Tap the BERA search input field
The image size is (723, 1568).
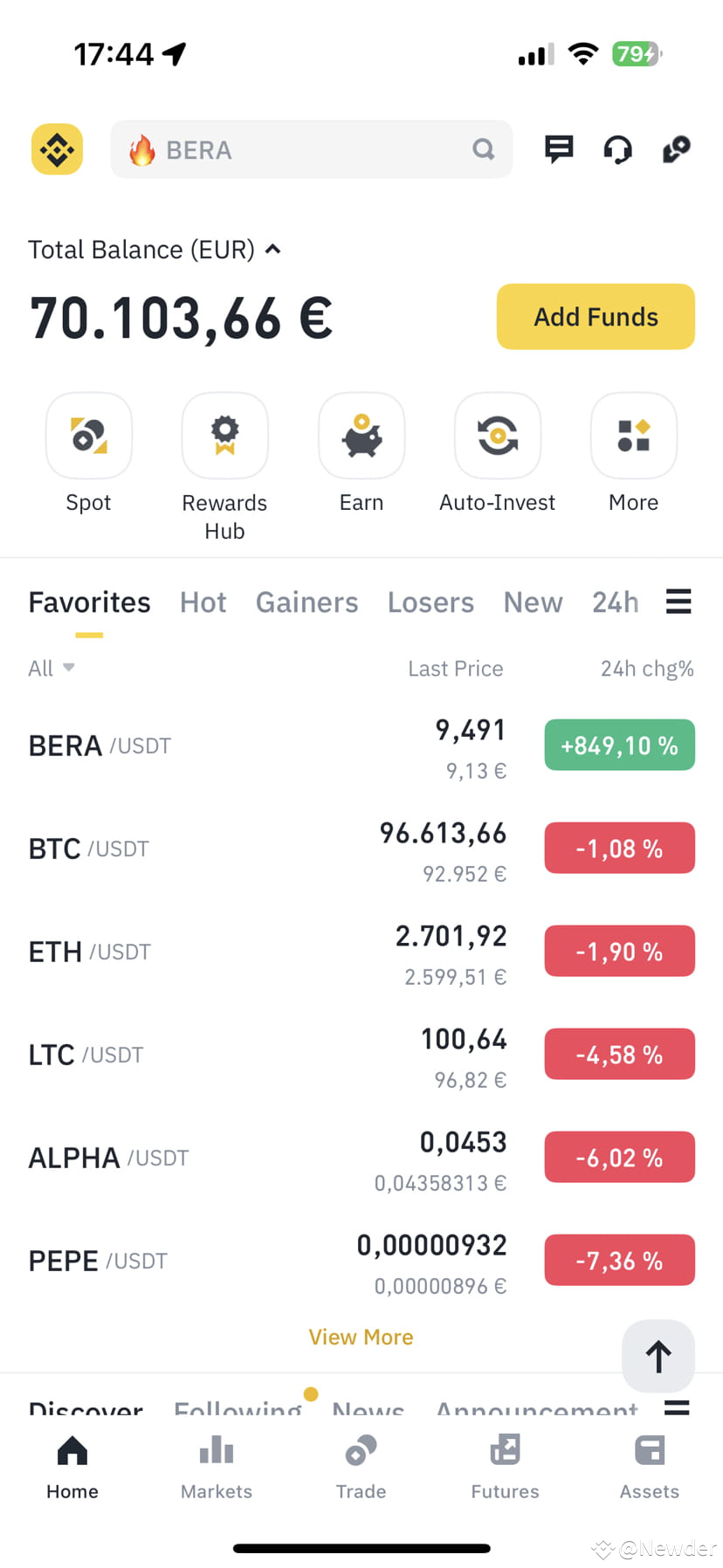point(312,149)
